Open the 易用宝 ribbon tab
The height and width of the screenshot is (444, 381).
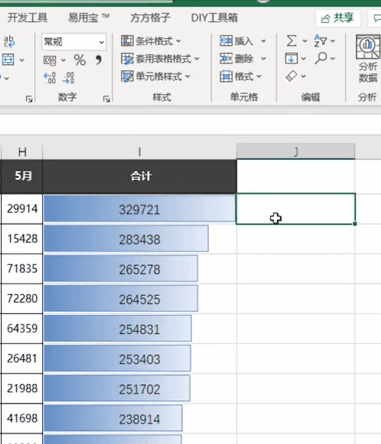point(89,18)
